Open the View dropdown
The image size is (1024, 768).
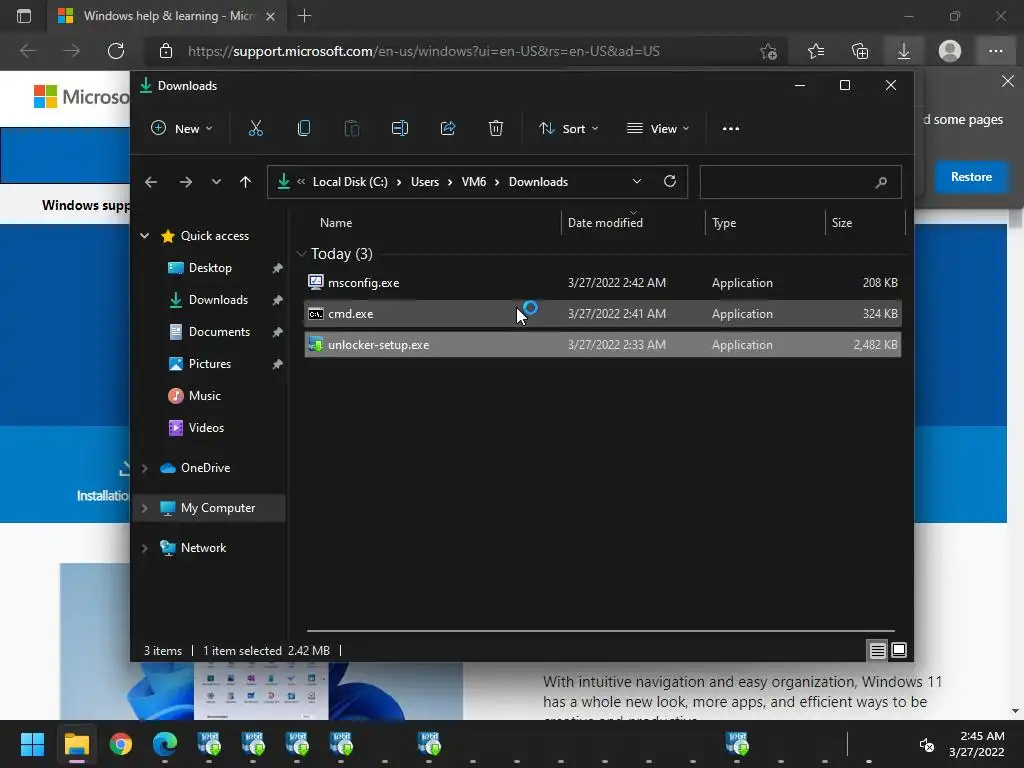tap(658, 129)
